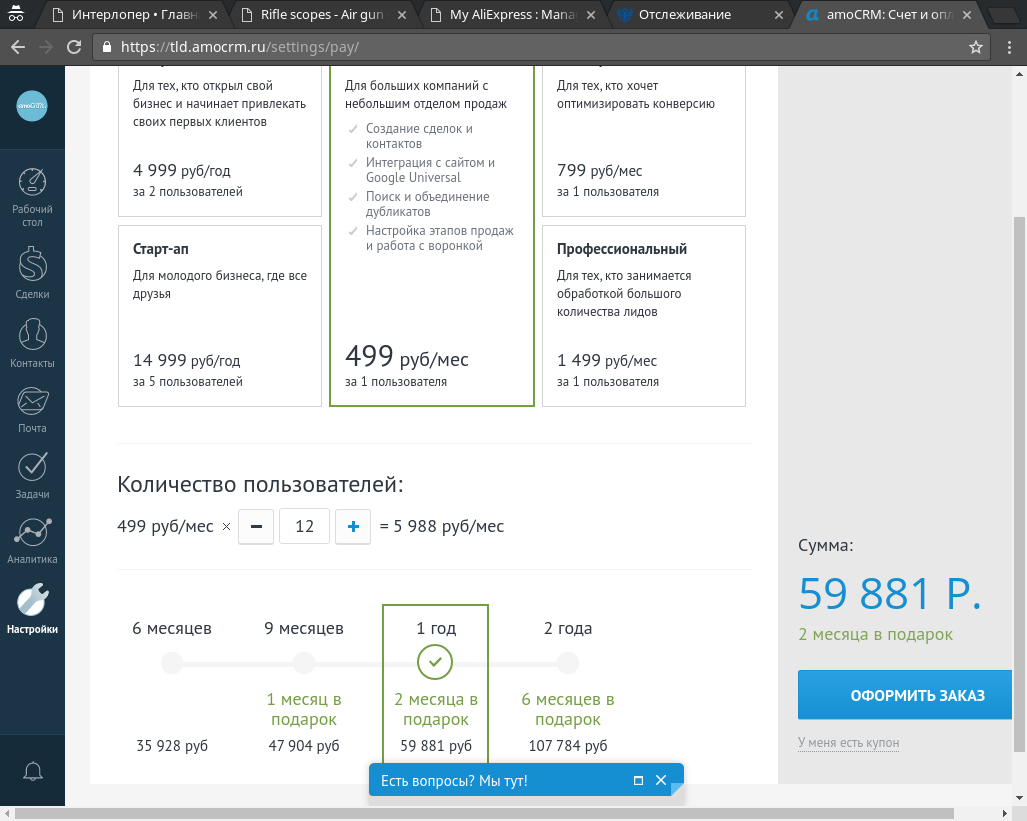
Task: Go to Контакты in sidebar
Action: (32, 343)
